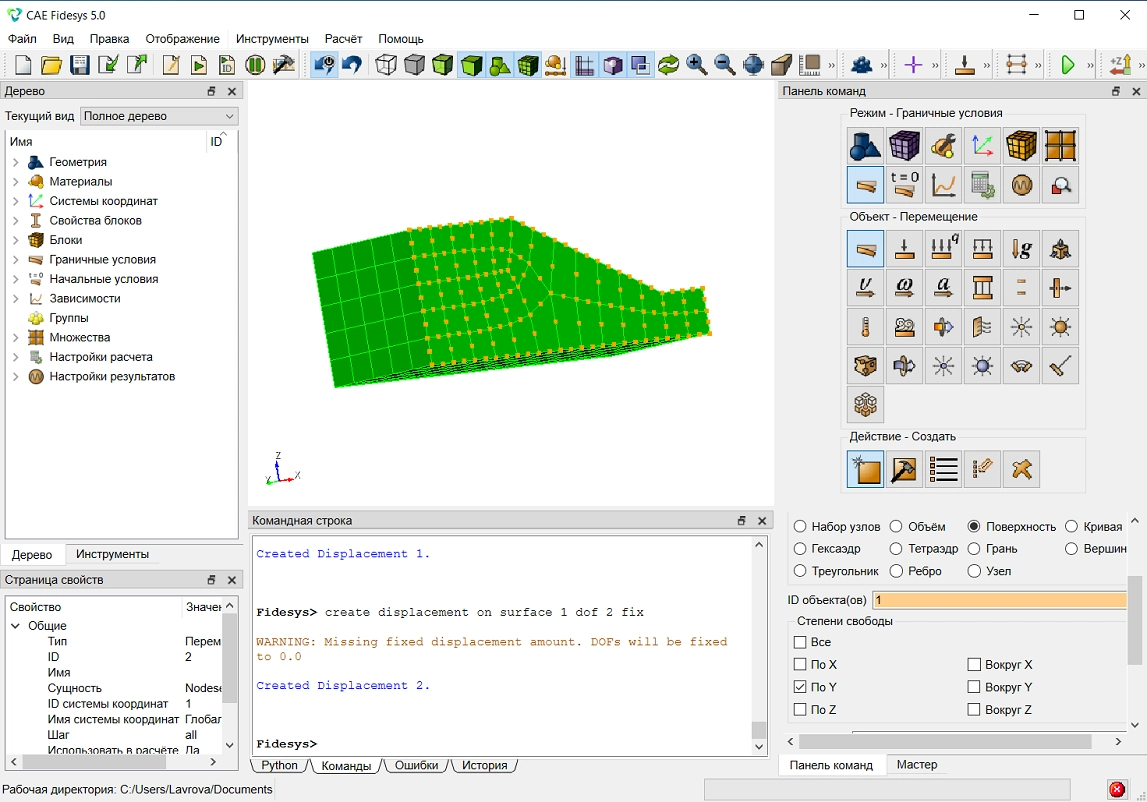Click the ID объекта(ов) input field
This screenshot has height=802, width=1147.
pos(999,600)
